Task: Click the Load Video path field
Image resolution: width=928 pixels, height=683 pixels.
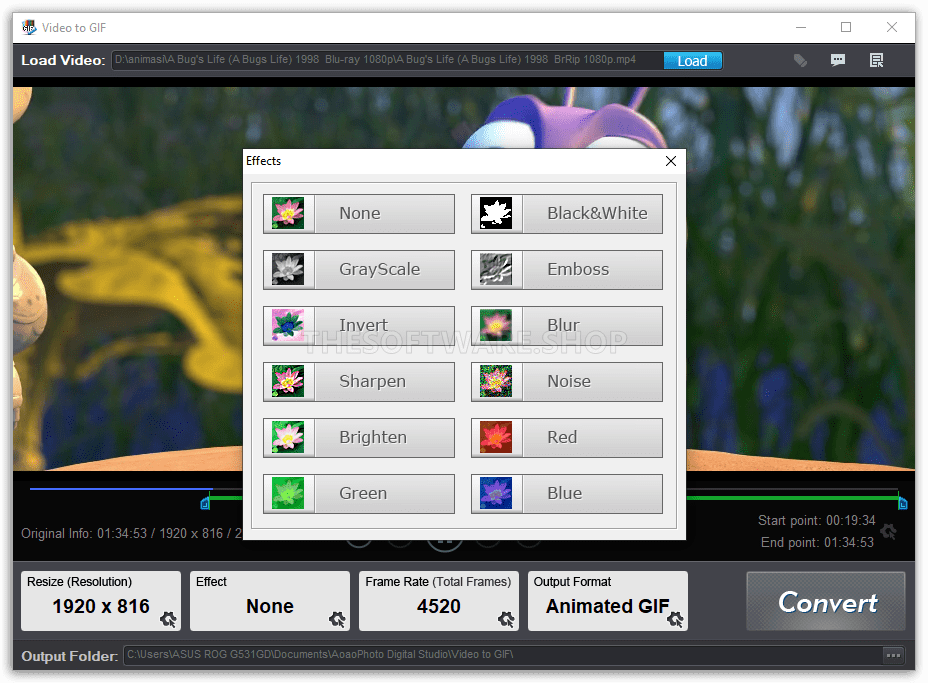Action: tap(387, 60)
